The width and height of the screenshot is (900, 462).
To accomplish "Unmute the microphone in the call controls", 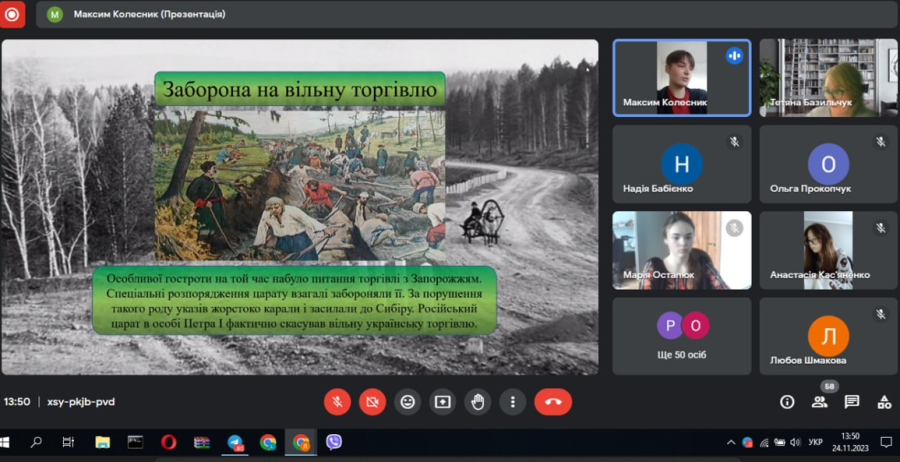I will 337,402.
